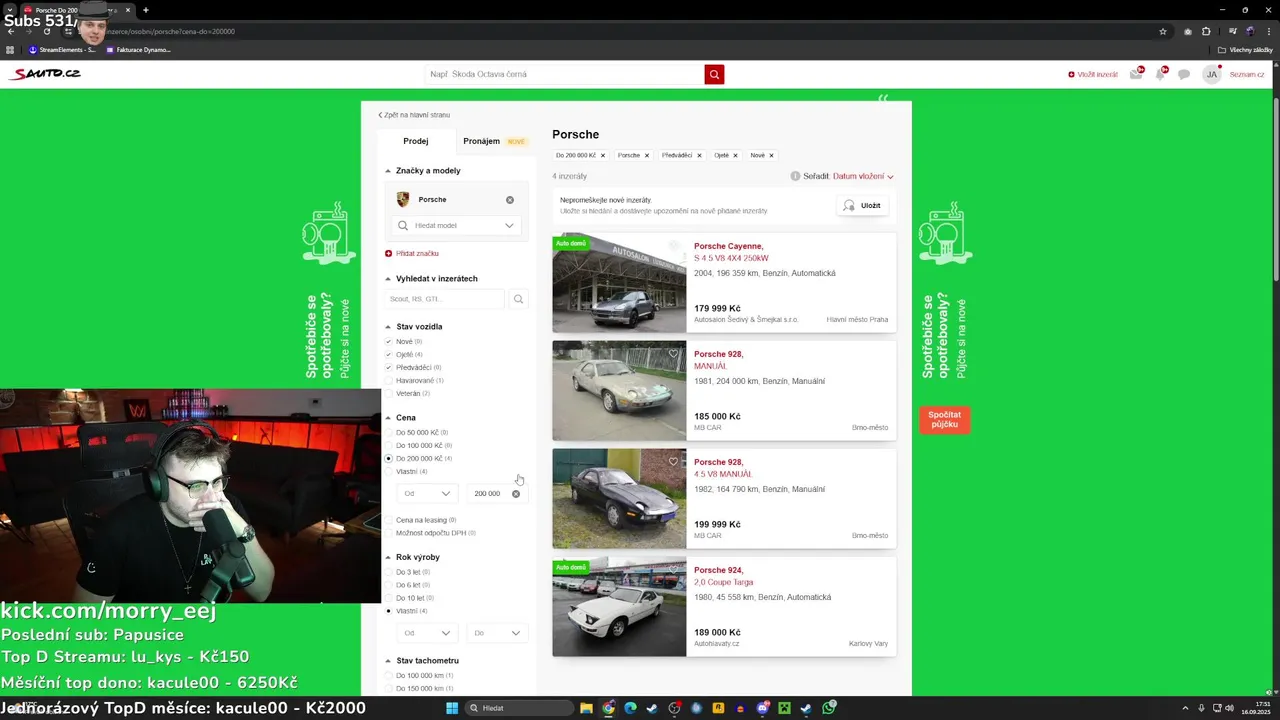
Task: Bookmark this page with the star icon
Action: tap(1163, 31)
